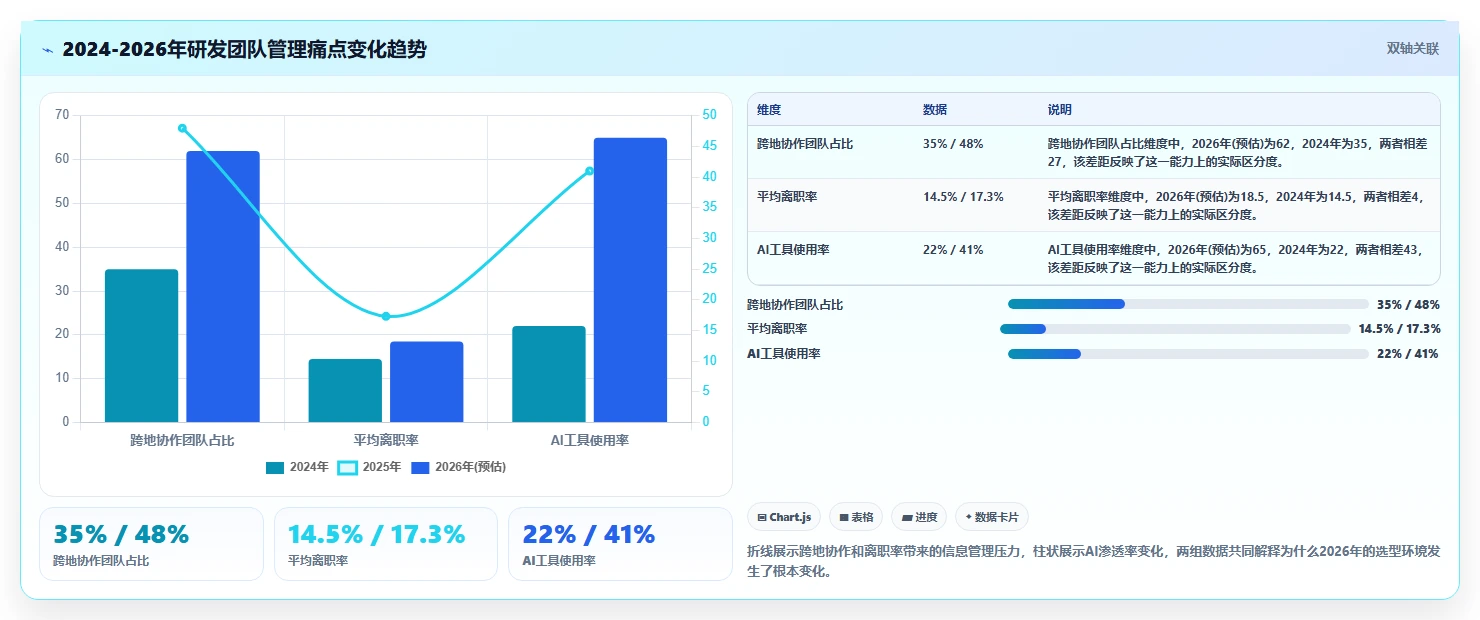This screenshot has width=1480, height=620.
Task: Toggle the 2026年(预估) legend series
Action: tap(459, 467)
